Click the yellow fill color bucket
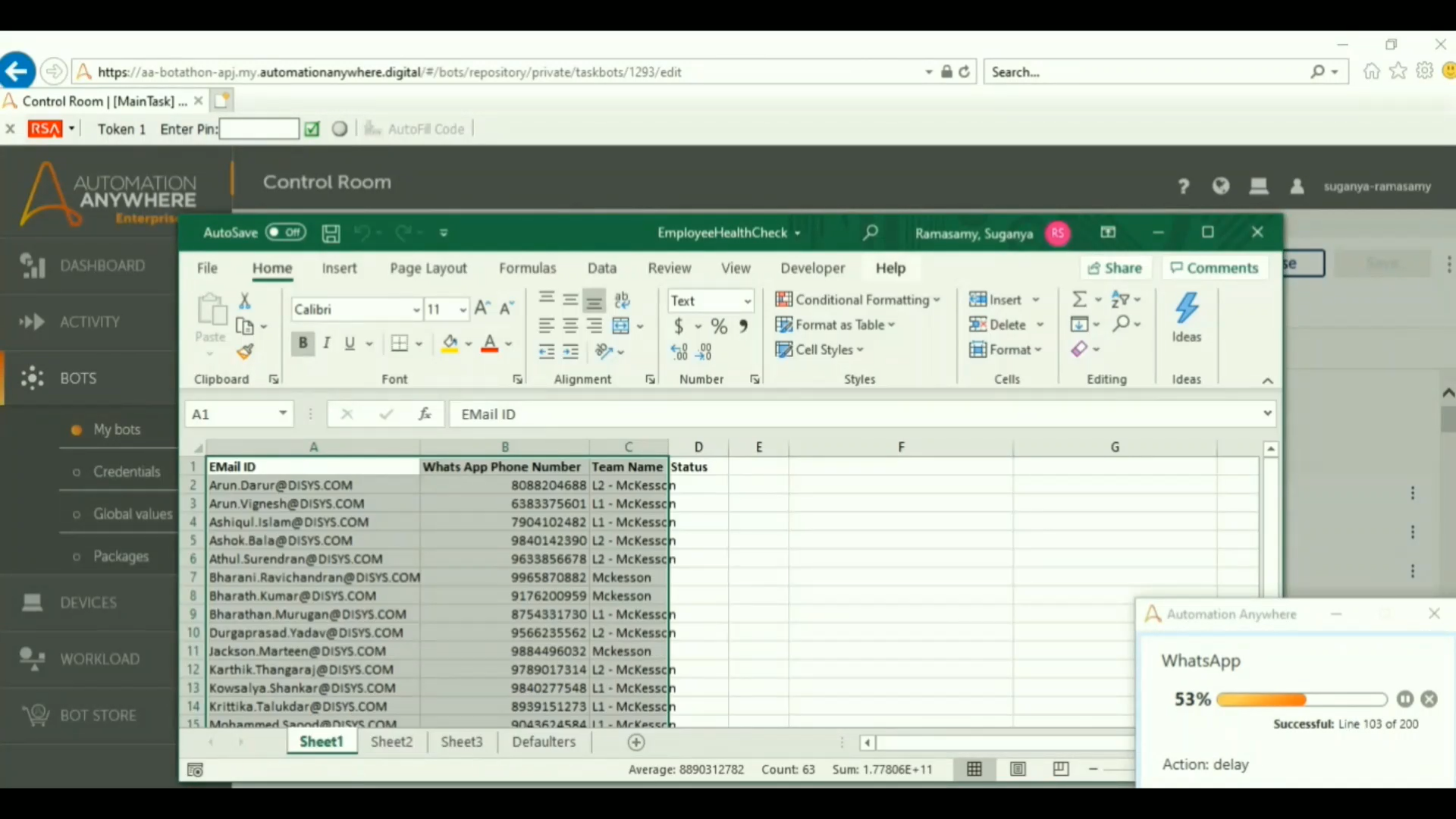Viewport: 1456px width, 819px height. [x=450, y=344]
